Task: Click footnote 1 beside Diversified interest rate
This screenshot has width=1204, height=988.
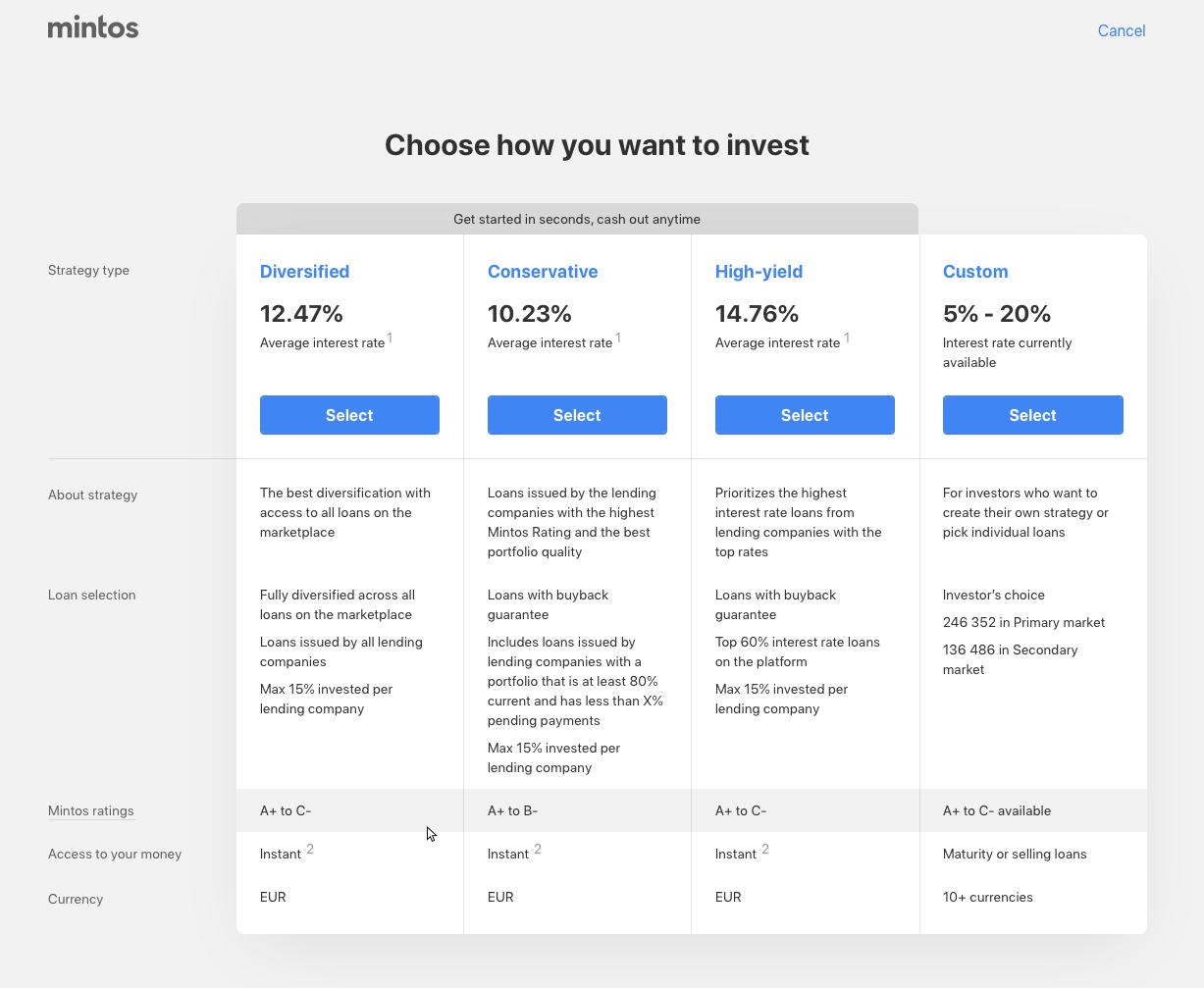Action: pos(390,338)
